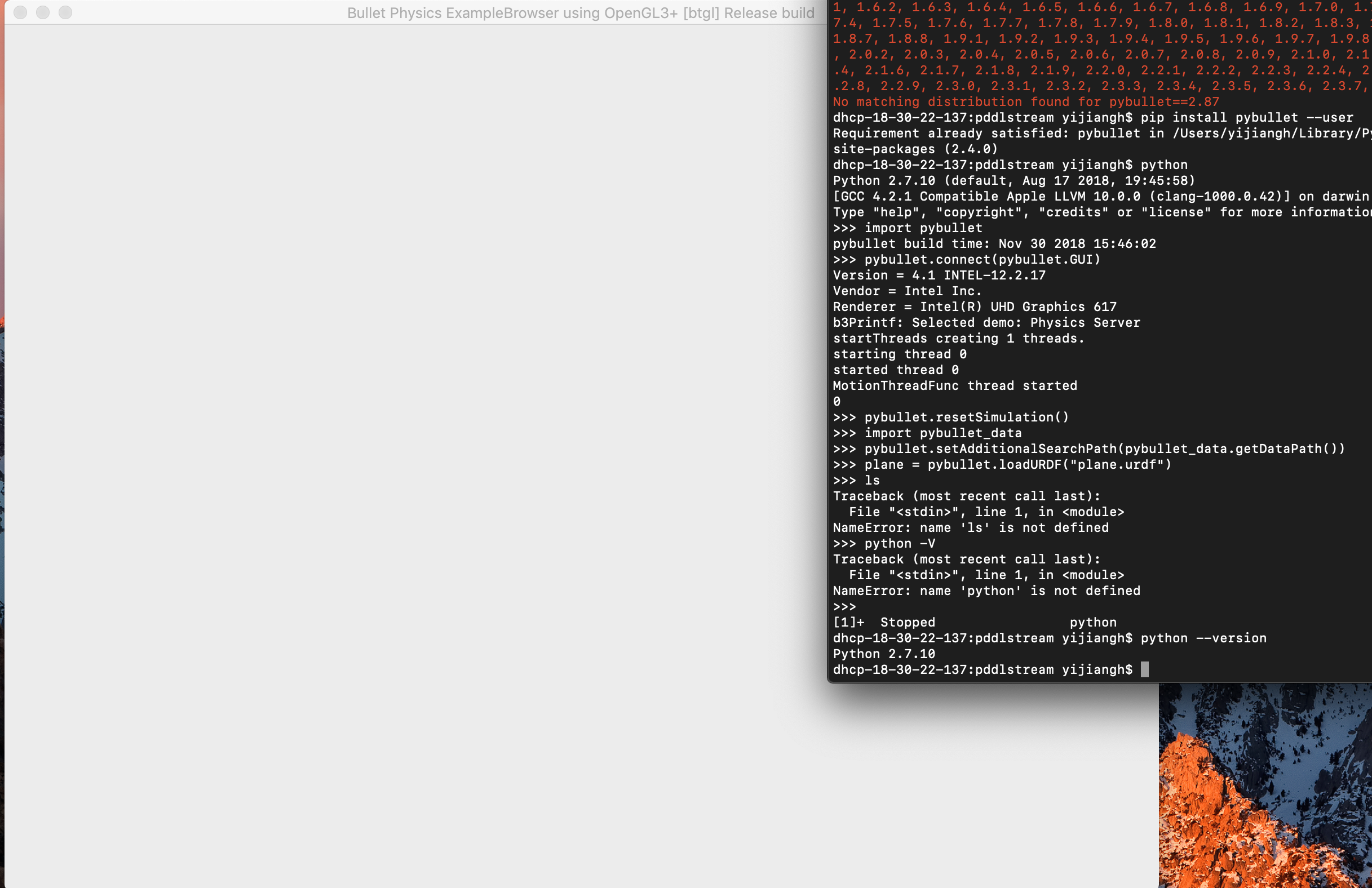The height and width of the screenshot is (888, 1372).
Task: Click the 'python --version' command in terminal
Action: (1203, 638)
